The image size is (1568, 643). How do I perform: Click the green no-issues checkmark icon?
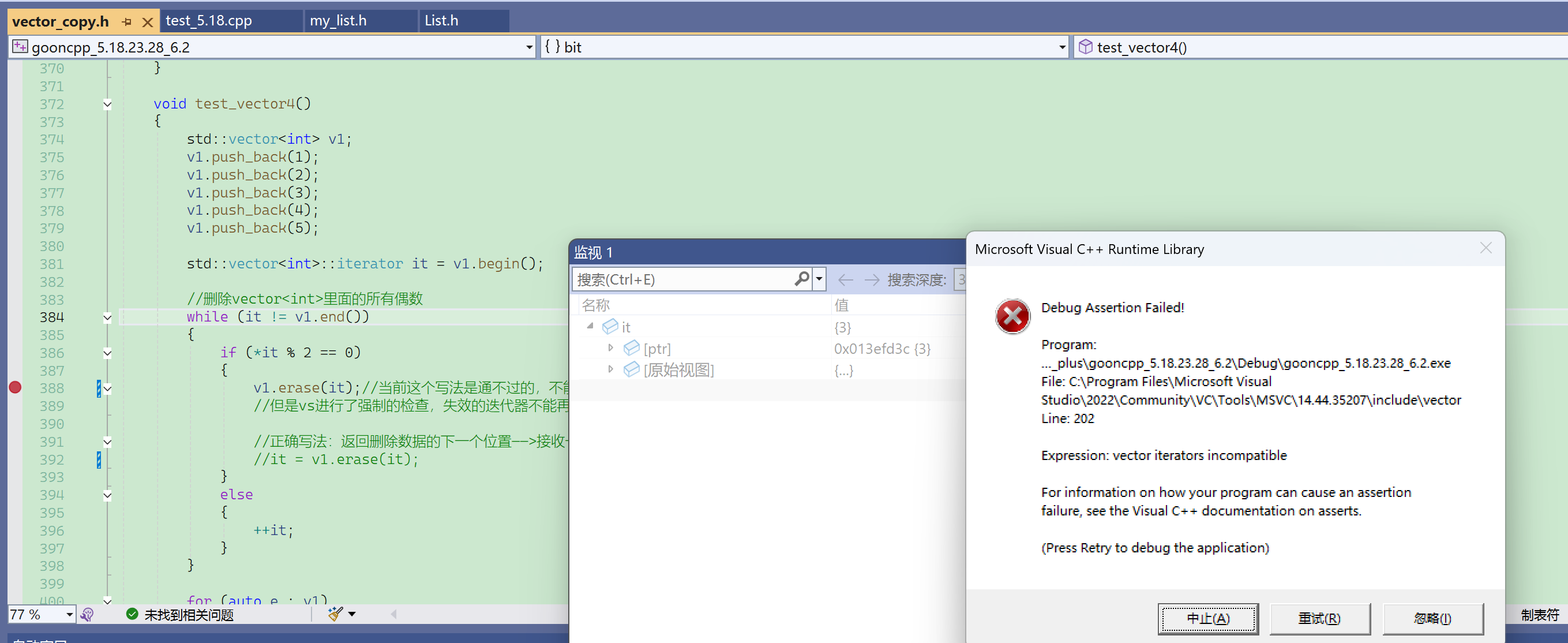[x=132, y=614]
